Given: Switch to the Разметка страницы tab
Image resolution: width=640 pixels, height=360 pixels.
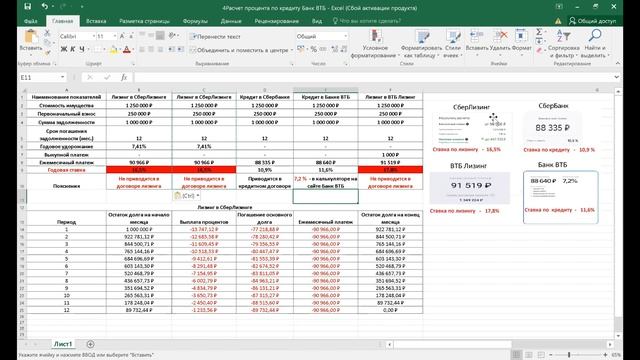Looking at the screenshot, I should (144, 21).
